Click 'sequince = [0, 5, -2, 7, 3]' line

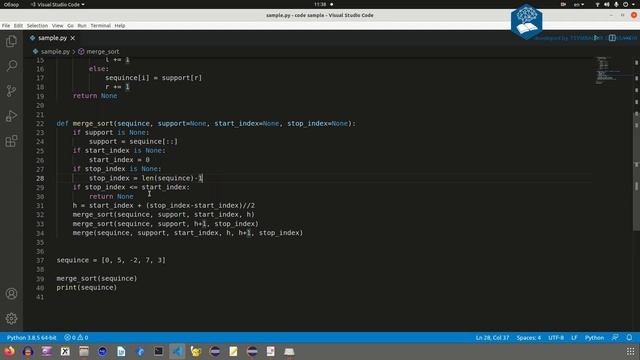pyautogui.click(x=111, y=260)
